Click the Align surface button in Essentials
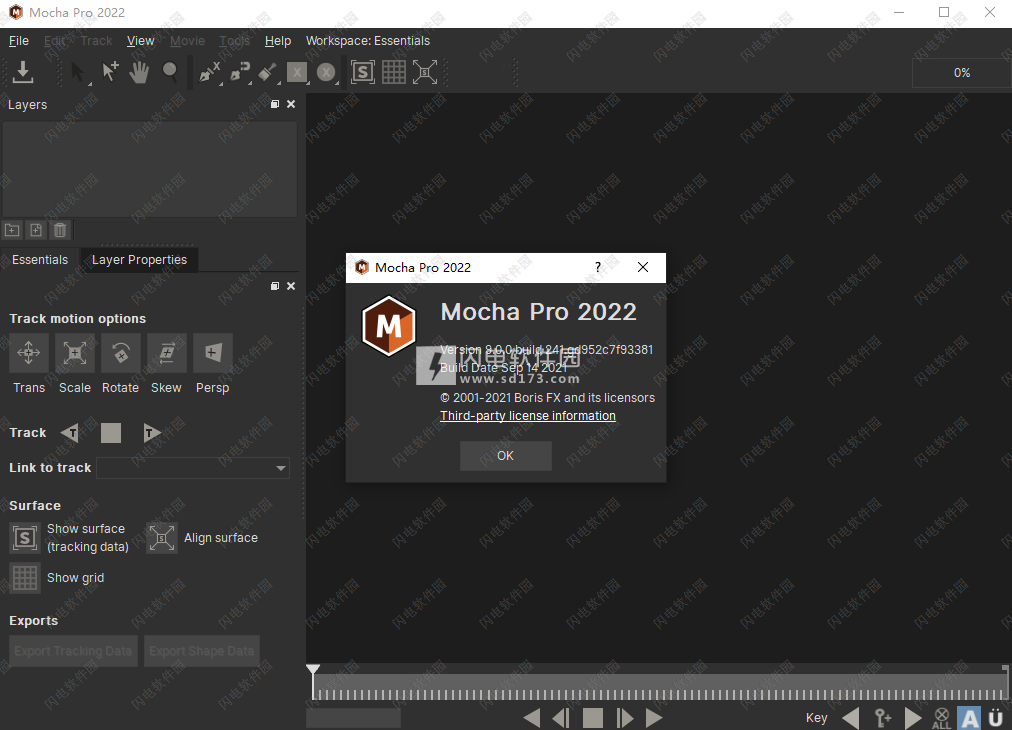The height and width of the screenshot is (730, 1012). 162,538
